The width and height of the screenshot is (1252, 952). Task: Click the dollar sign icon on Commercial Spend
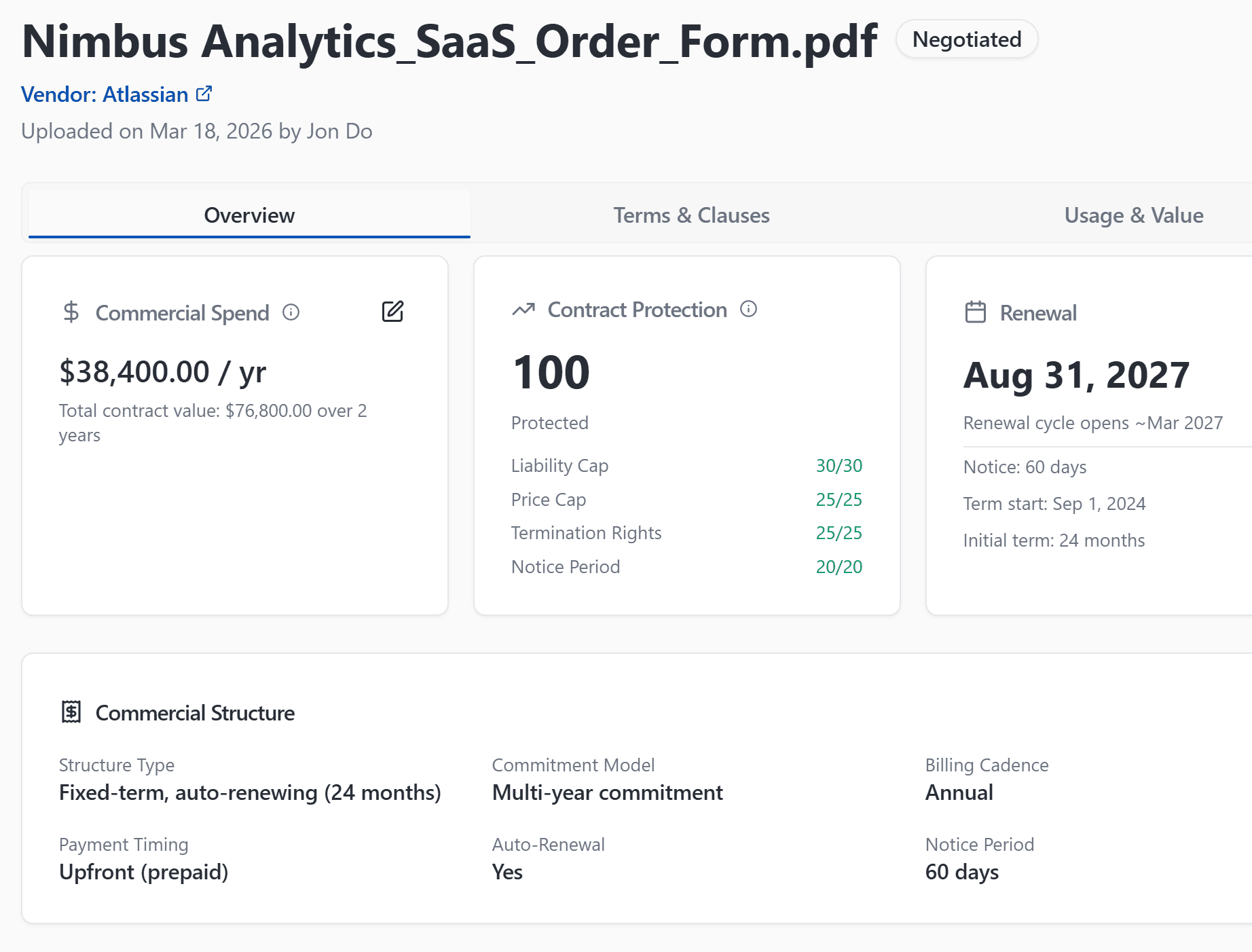[x=71, y=312]
